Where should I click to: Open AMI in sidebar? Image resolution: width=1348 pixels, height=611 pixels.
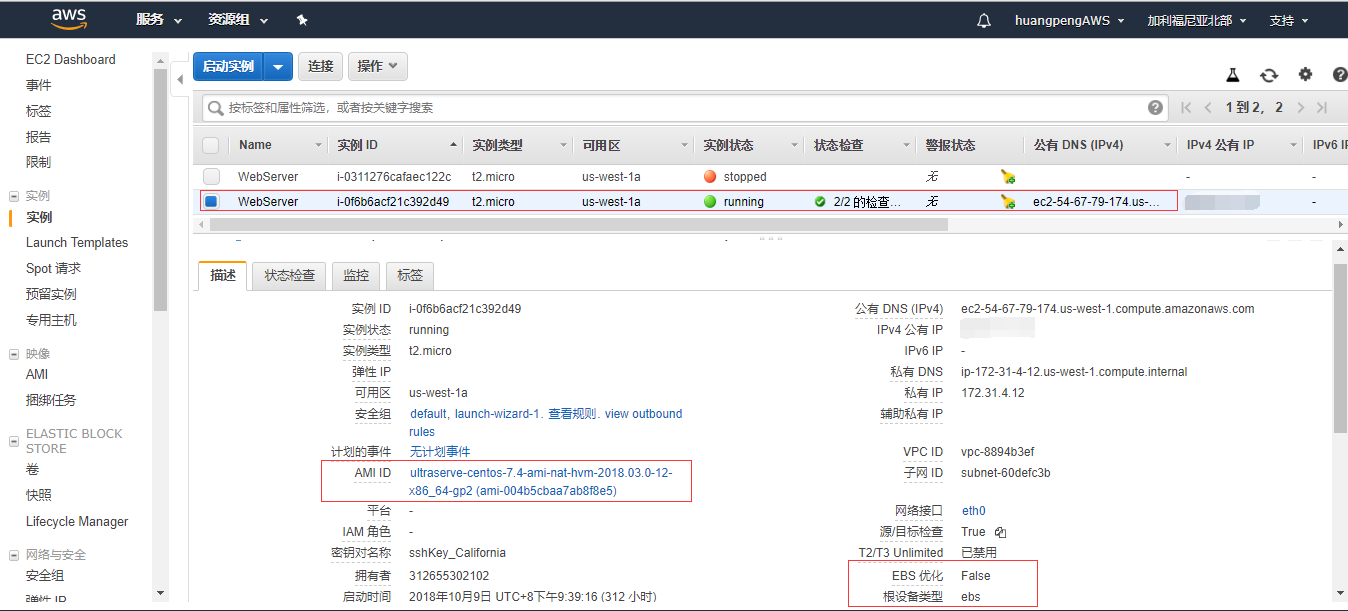point(37,374)
